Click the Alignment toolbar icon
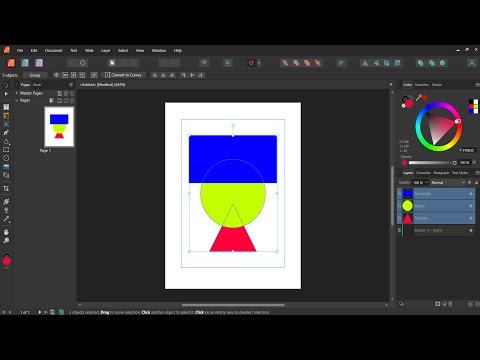 coord(341,63)
